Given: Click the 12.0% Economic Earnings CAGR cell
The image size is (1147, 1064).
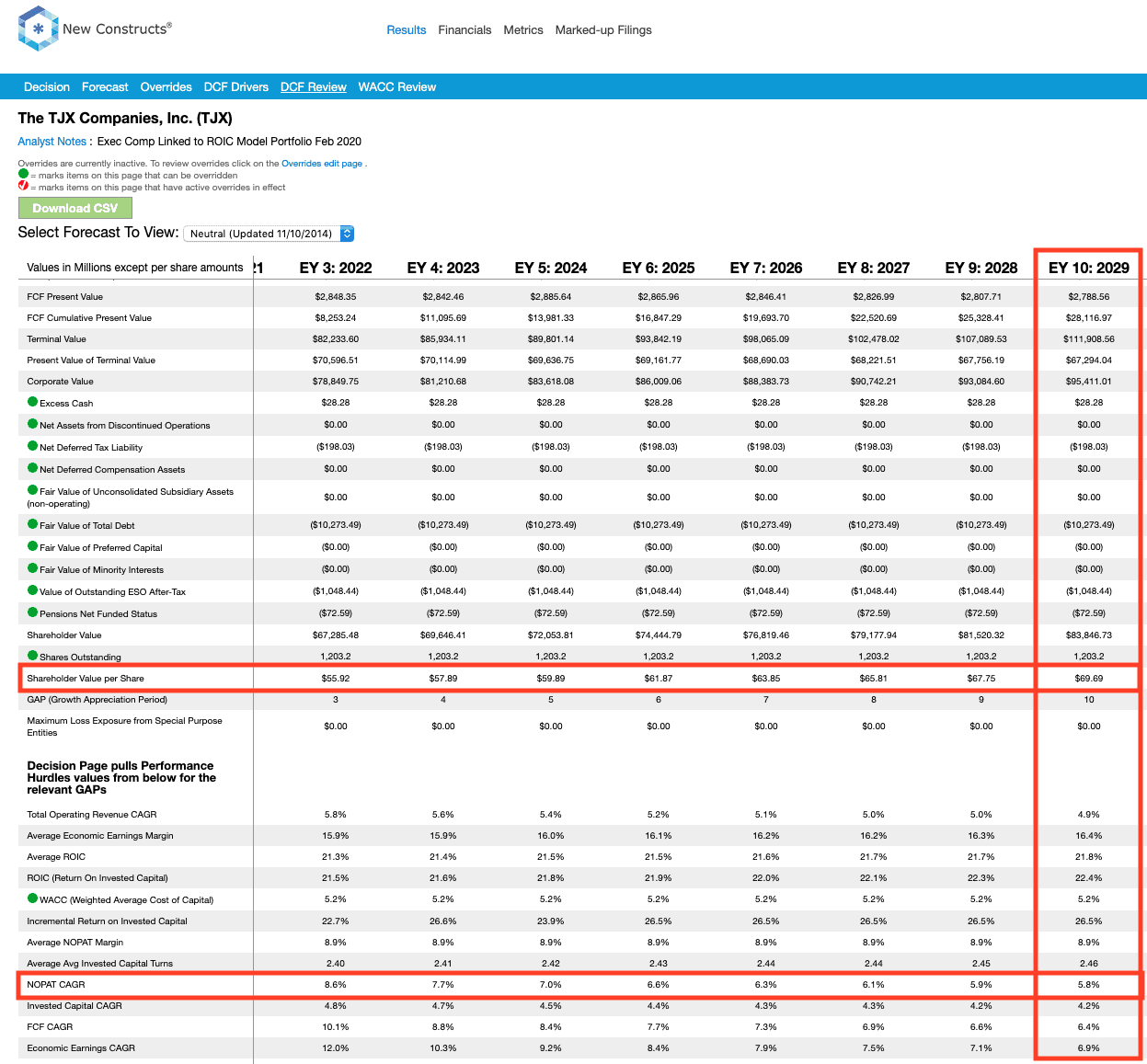Looking at the screenshot, I should click(336, 1048).
